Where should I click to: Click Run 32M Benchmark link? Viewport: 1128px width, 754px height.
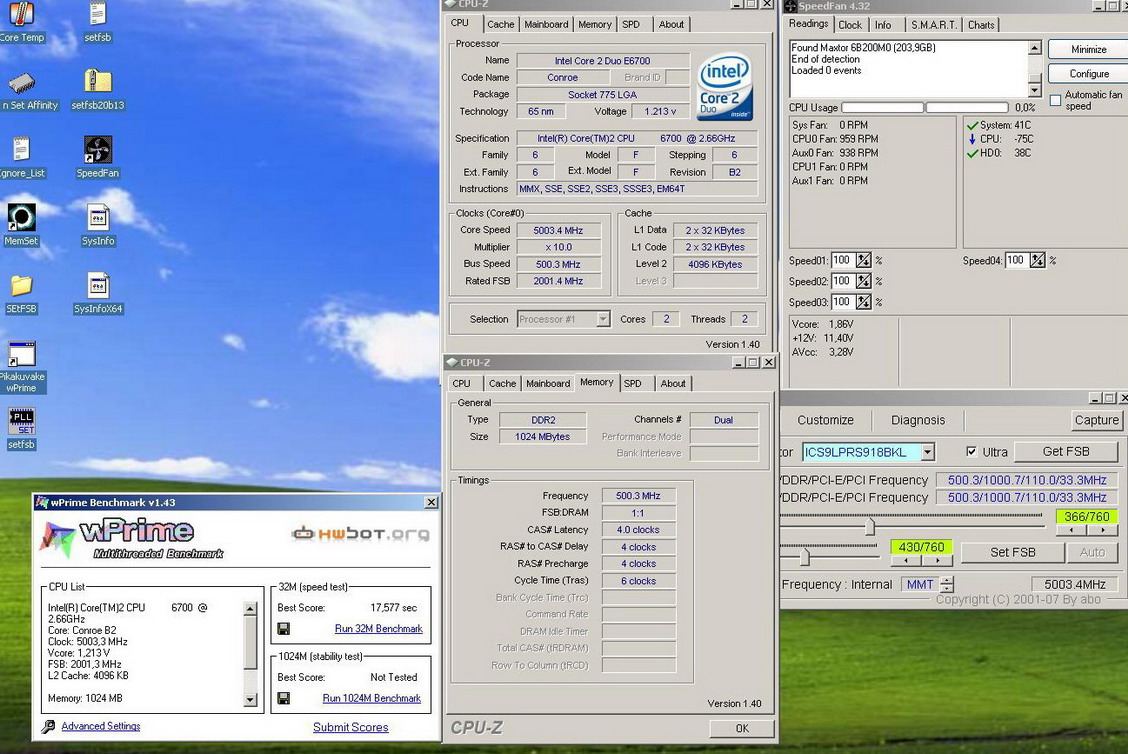click(x=378, y=629)
